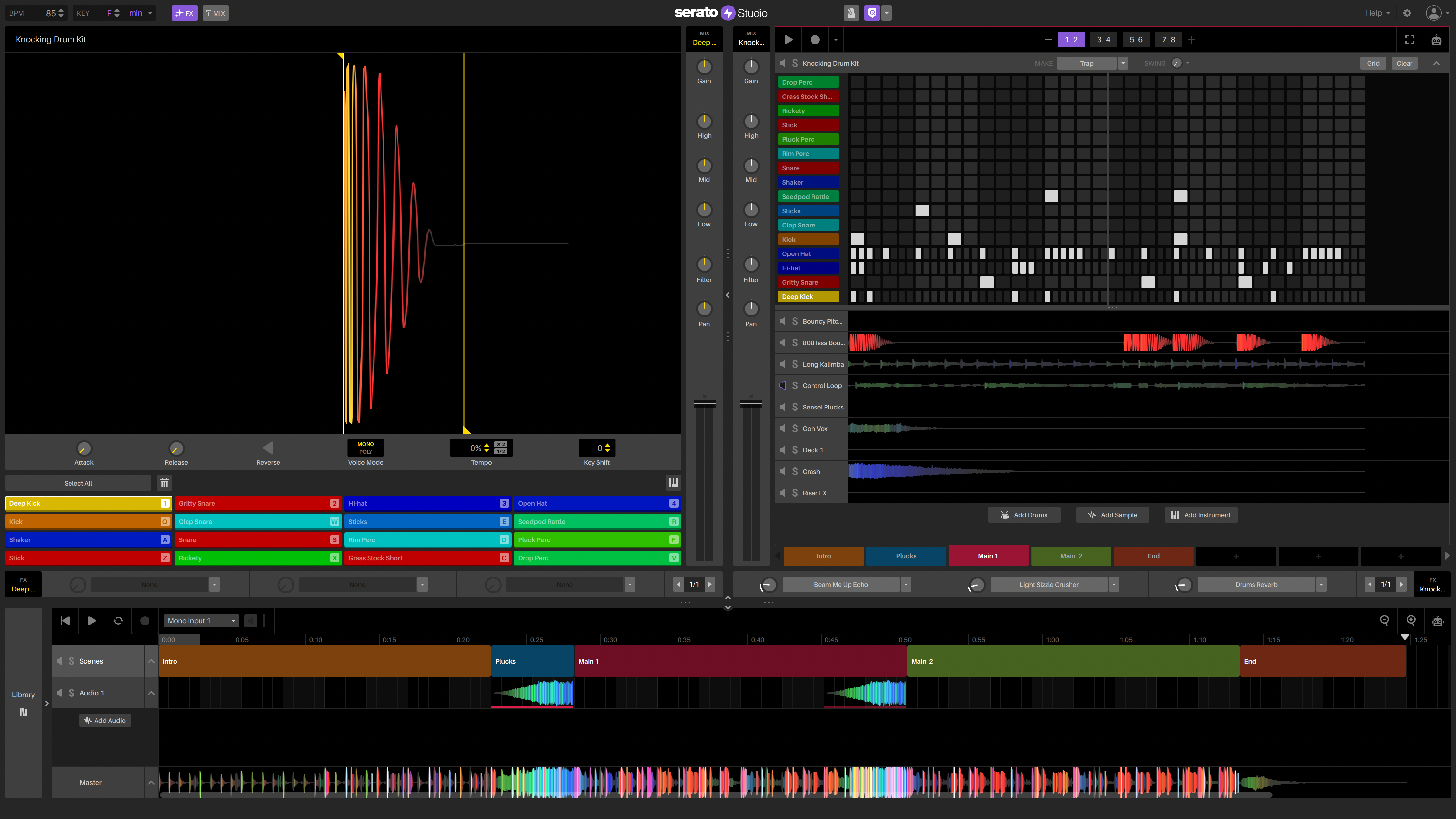Mute the Control Loop track
Viewport: 1456px width, 819px height.
click(783, 385)
